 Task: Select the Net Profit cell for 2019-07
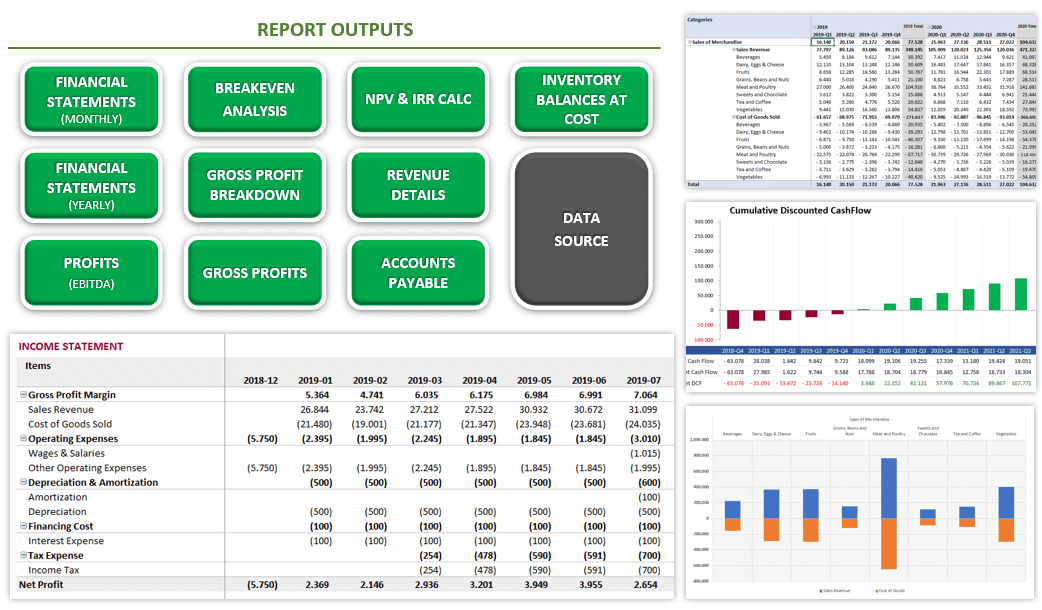[643, 585]
